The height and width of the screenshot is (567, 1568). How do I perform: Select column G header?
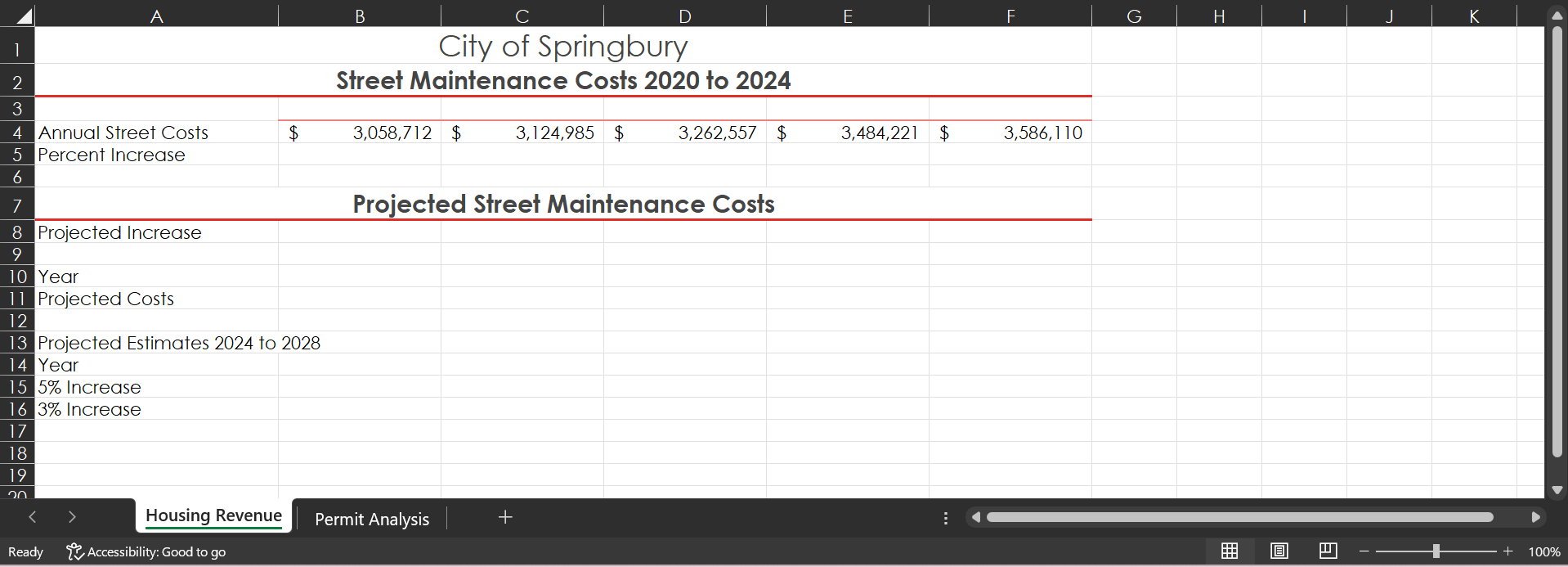click(1134, 16)
